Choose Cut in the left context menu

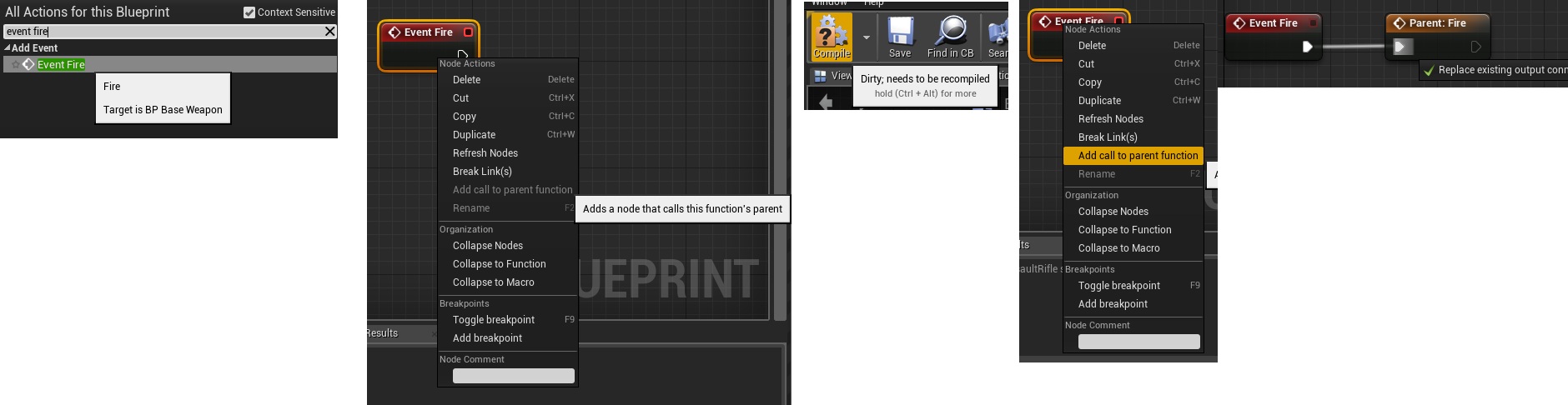tap(508, 98)
